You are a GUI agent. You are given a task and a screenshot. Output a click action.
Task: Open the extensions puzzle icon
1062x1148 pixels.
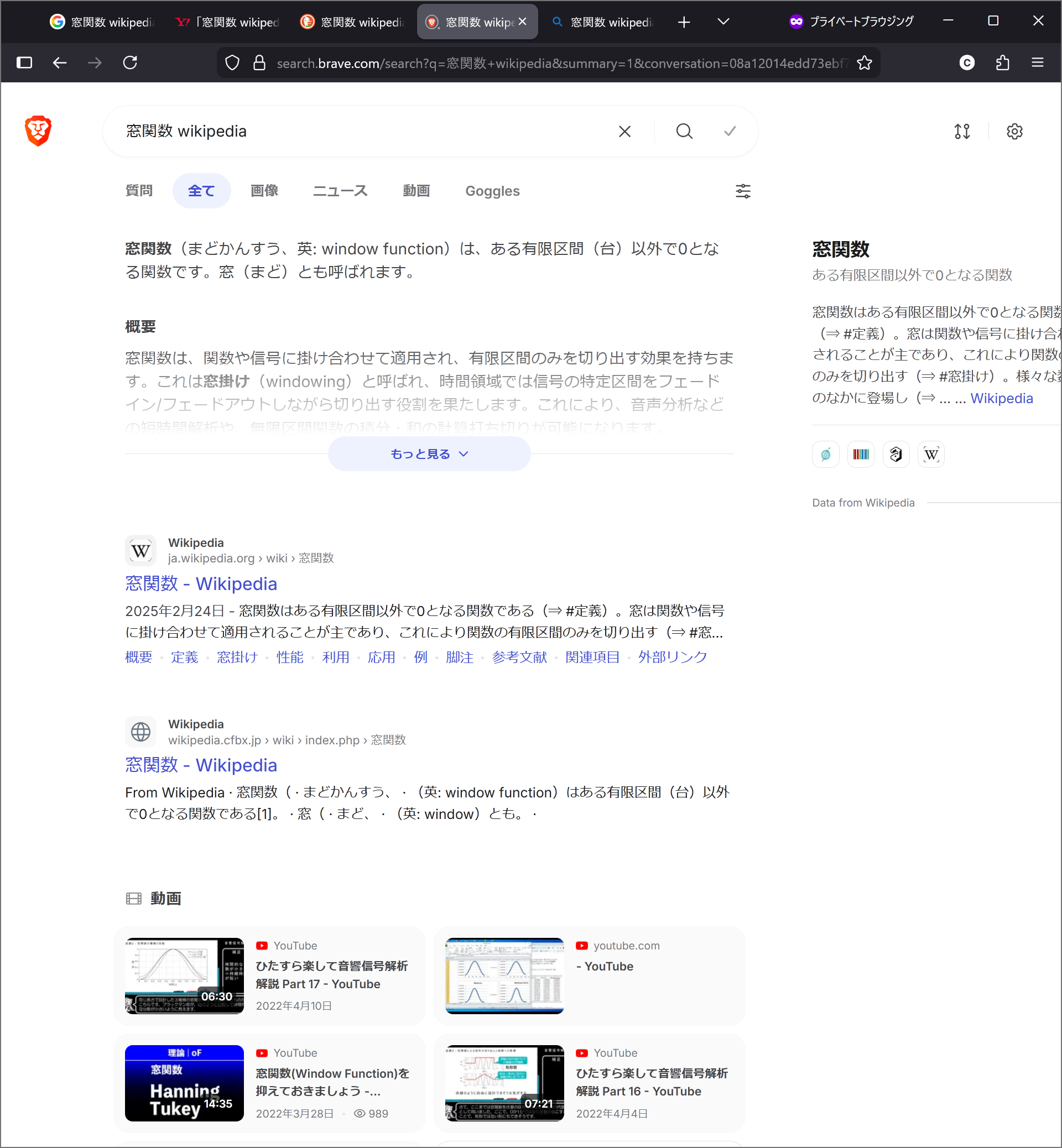pos(1002,62)
